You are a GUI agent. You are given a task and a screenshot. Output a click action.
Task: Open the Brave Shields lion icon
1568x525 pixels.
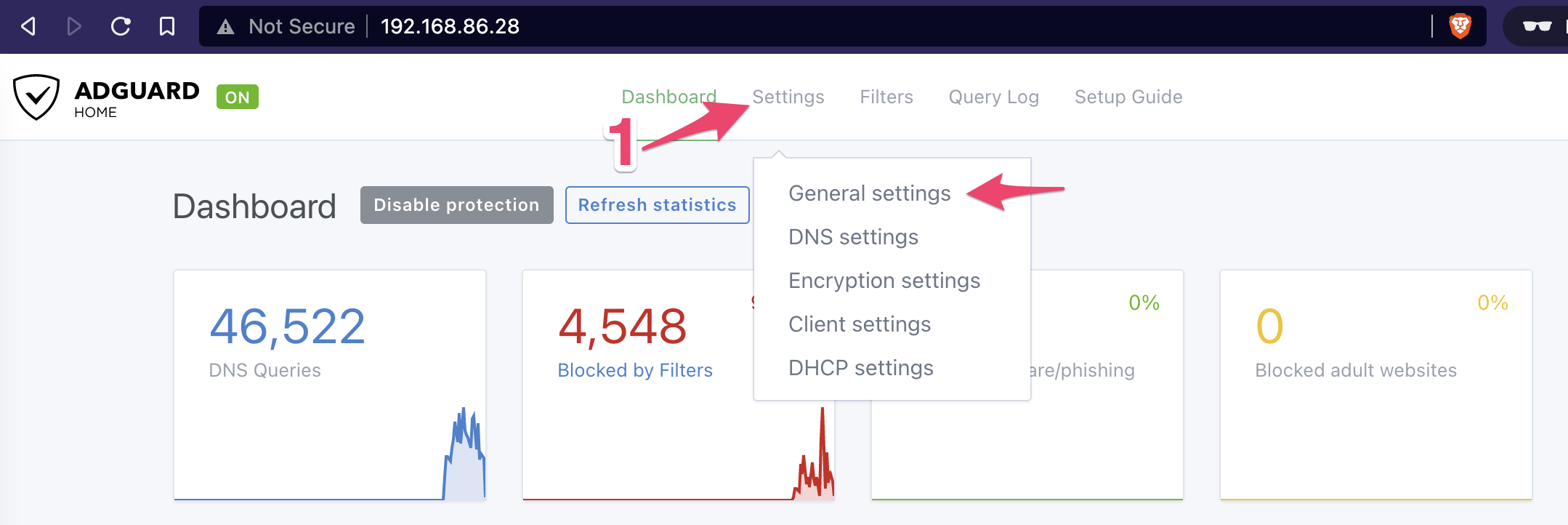click(1460, 27)
